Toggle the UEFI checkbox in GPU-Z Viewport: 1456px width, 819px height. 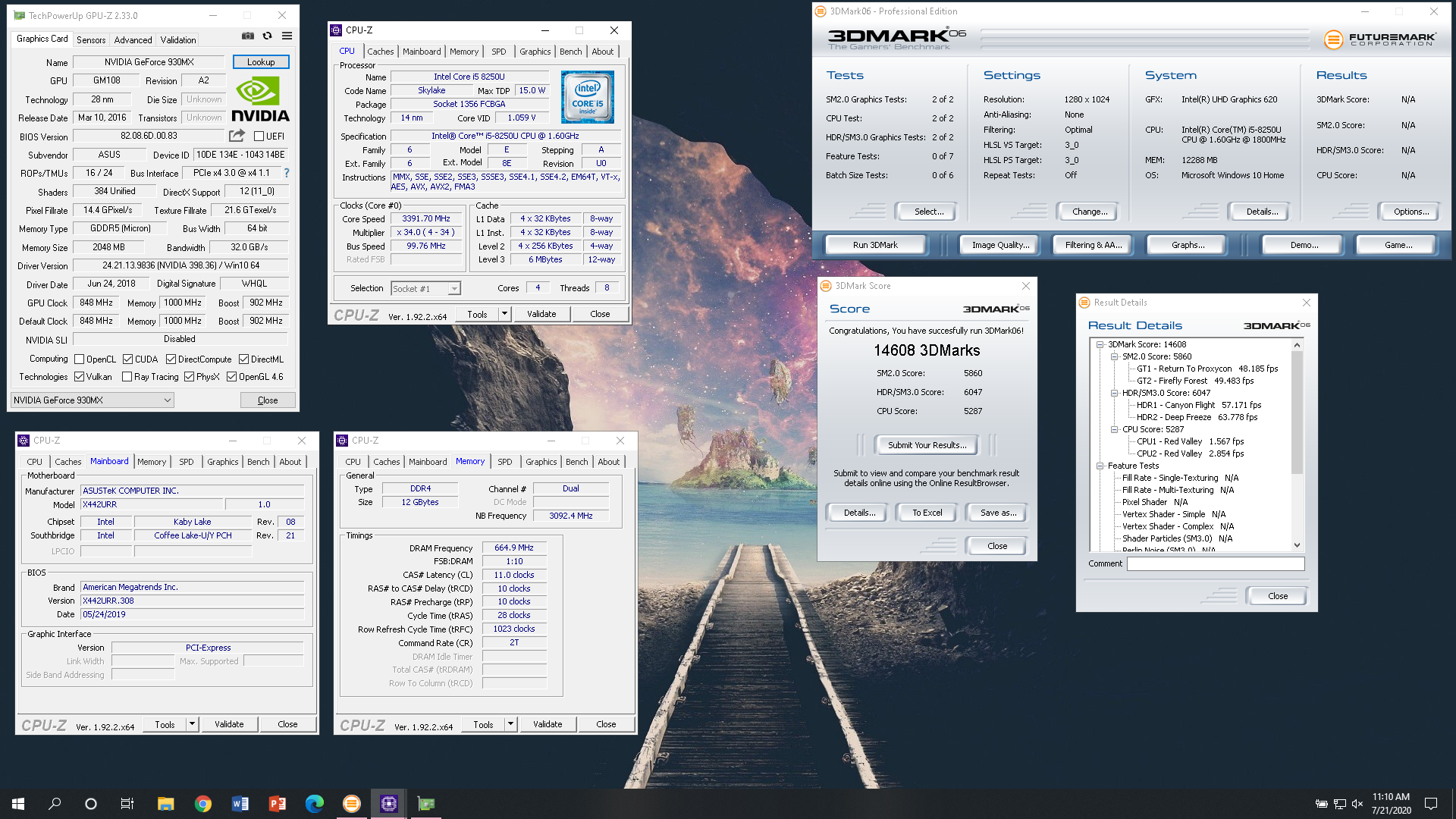(x=259, y=136)
